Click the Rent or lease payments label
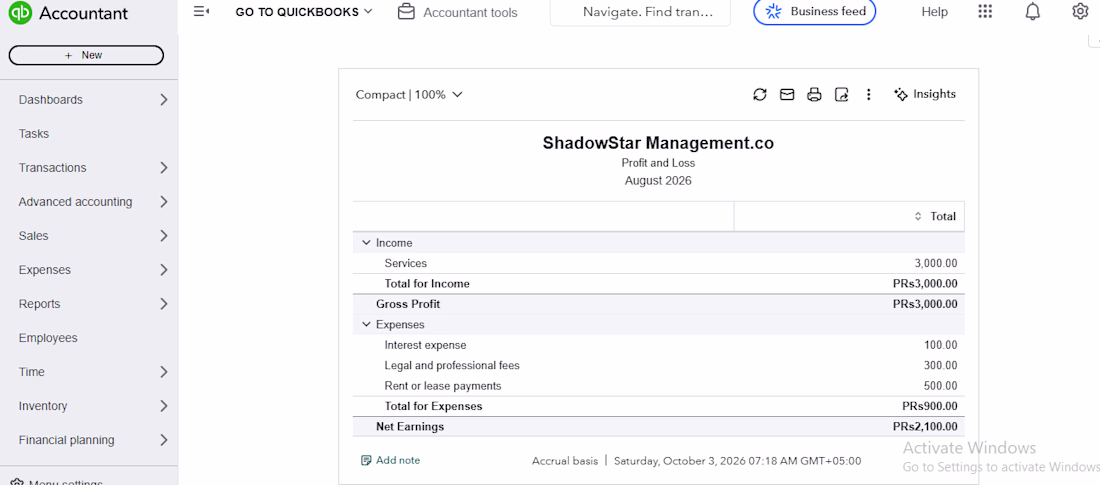 click(443, 386)
